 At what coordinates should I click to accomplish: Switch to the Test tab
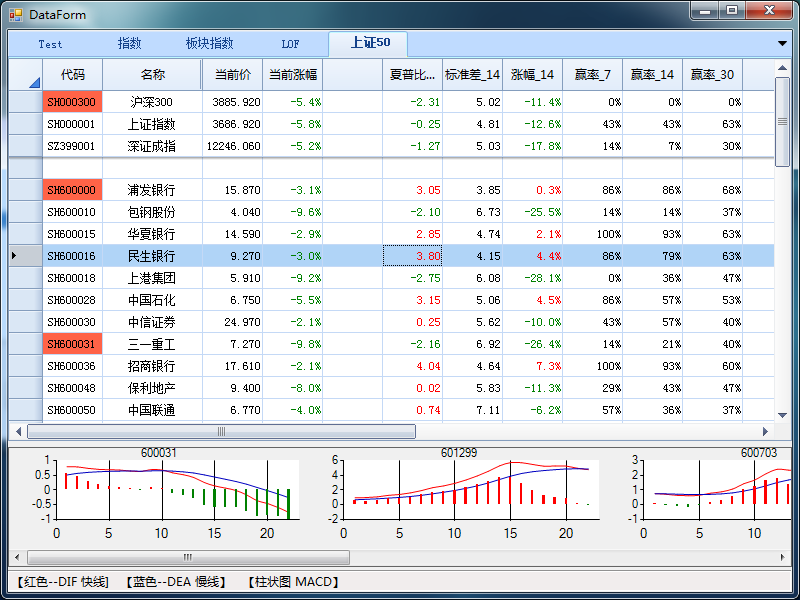tap(50, 44)
